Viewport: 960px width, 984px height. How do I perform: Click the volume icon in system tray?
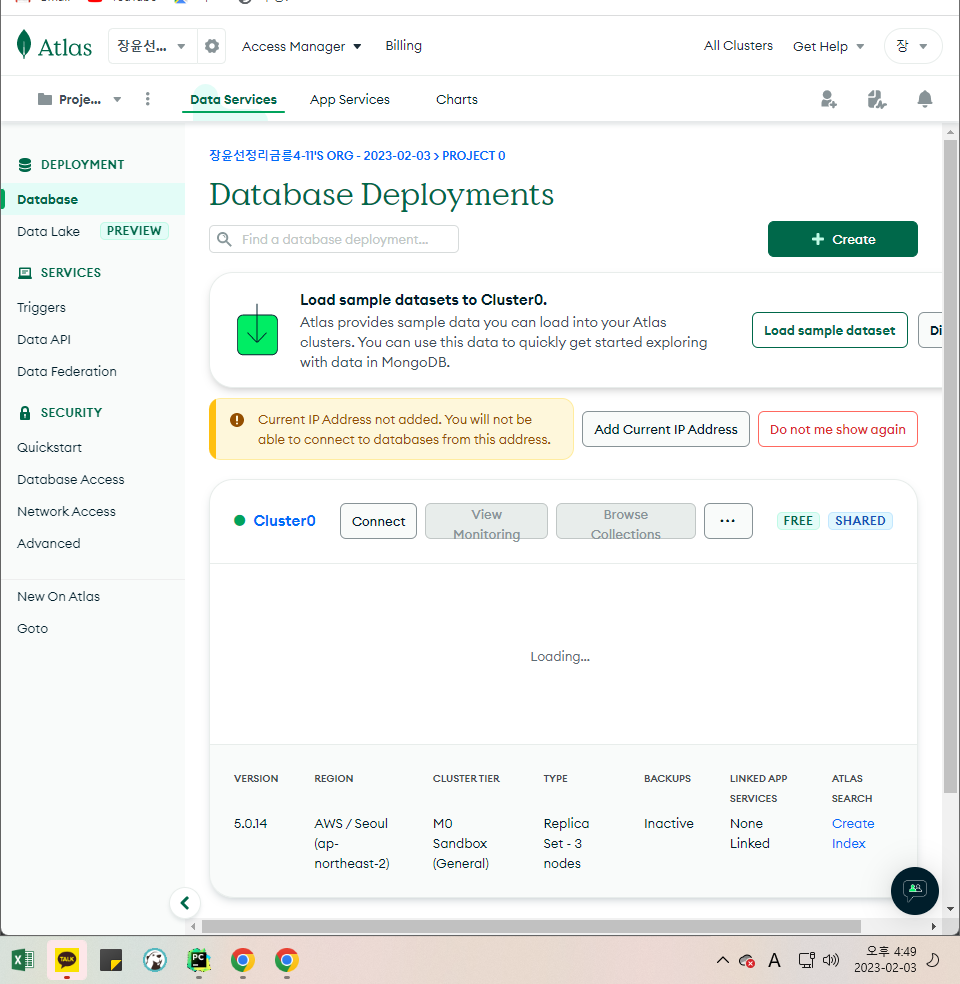(831, 960)
